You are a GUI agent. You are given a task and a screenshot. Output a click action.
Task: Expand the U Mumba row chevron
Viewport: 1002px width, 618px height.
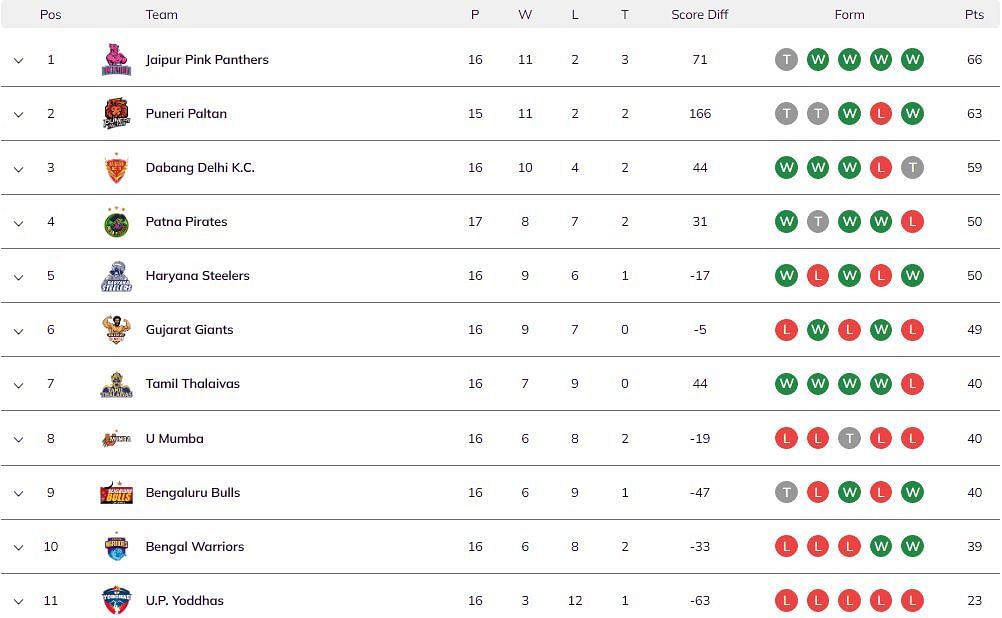[x=18, y=439]
